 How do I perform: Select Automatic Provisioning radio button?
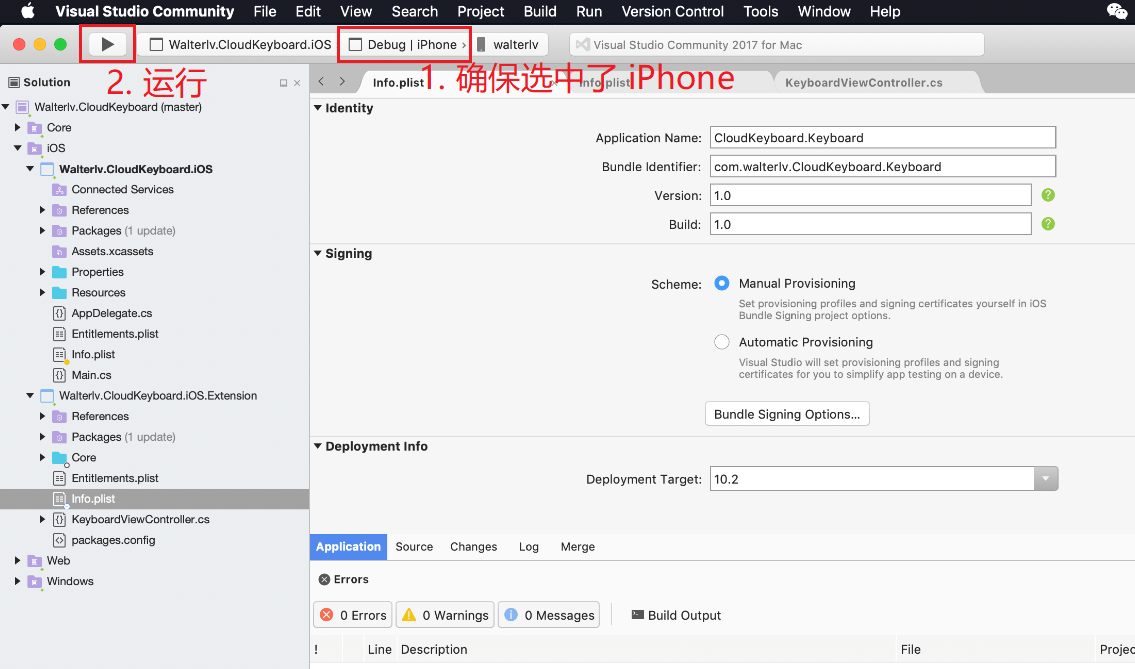[722, 342]
